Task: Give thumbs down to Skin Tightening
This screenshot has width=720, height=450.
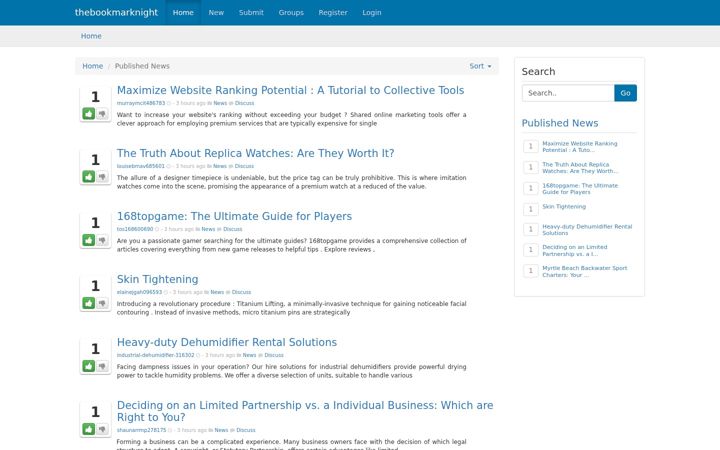Action: point(102,303)
